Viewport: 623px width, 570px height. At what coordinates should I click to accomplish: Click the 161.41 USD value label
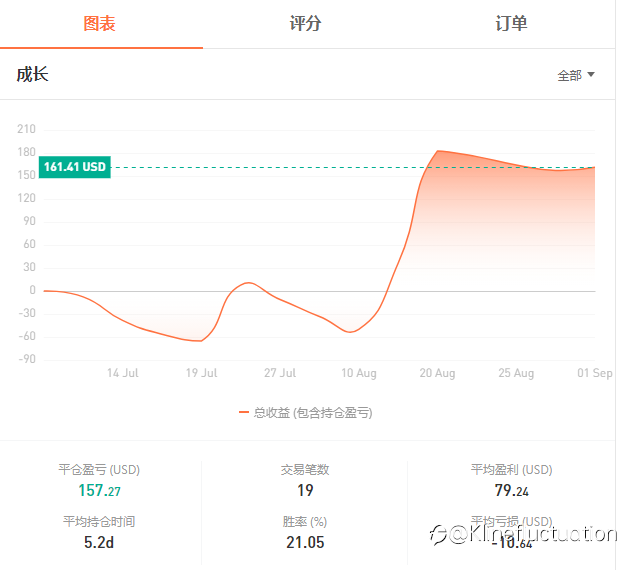click(75, 167)
